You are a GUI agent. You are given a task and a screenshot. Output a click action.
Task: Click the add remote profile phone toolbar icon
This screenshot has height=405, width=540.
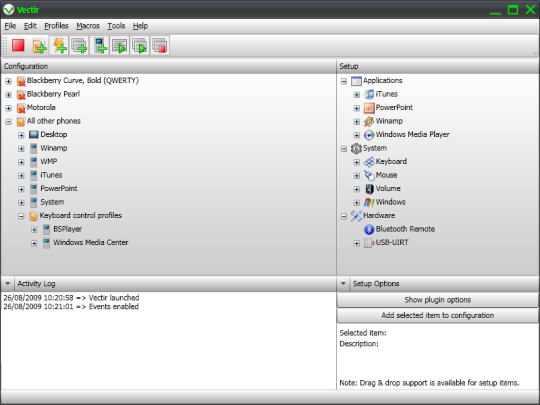pos(100,45)
